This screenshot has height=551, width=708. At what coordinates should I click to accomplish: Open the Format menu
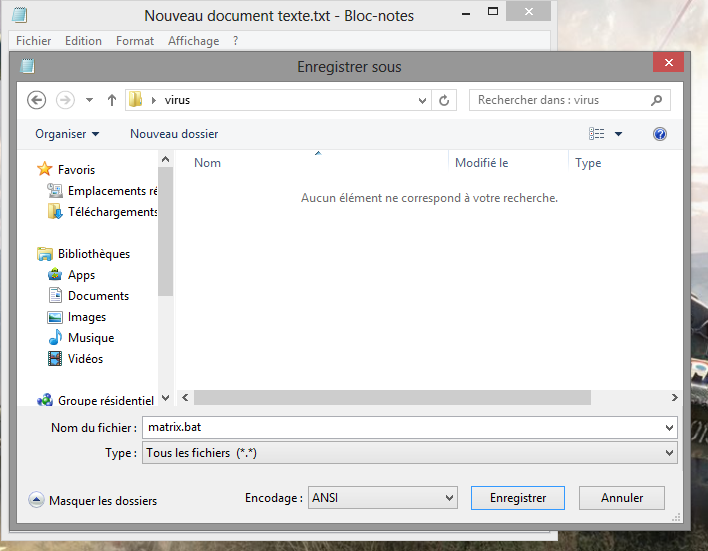[135, 41]
